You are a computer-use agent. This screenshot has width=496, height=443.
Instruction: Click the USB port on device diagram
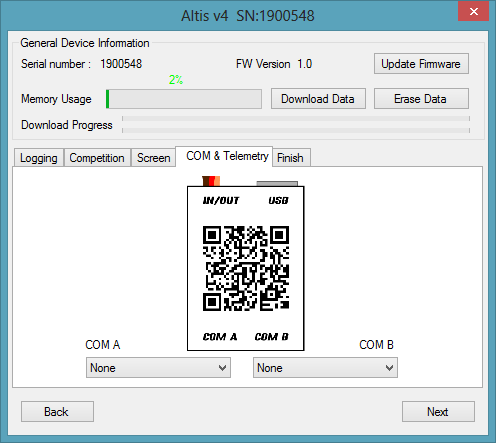tap(277, 184)
